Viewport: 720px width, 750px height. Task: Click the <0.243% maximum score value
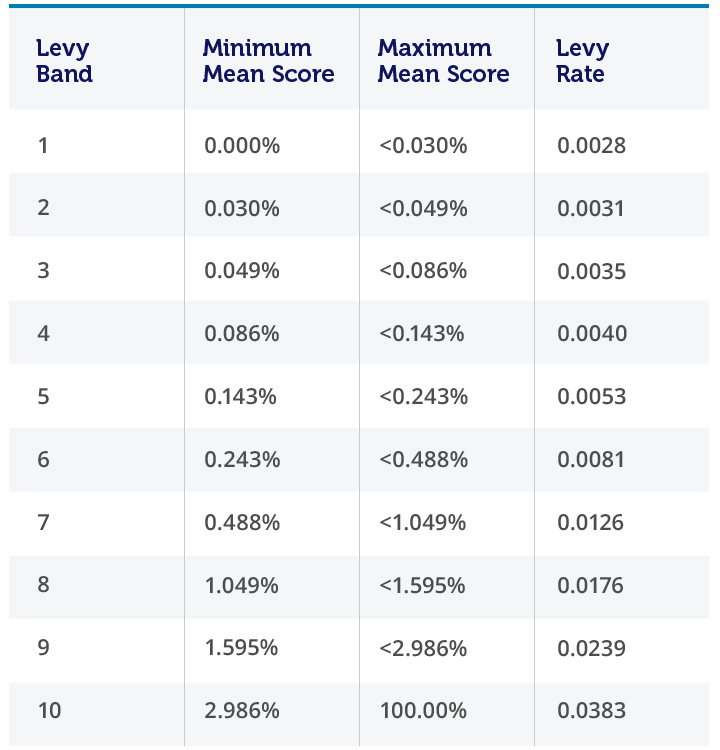point(423,397)
